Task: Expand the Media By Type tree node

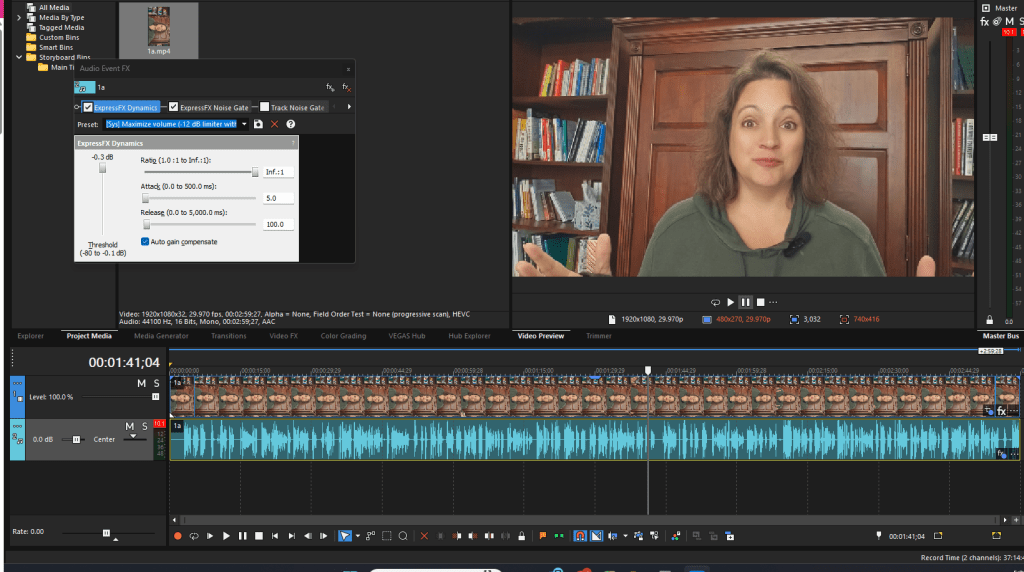Action: click(x=19, y=17)
